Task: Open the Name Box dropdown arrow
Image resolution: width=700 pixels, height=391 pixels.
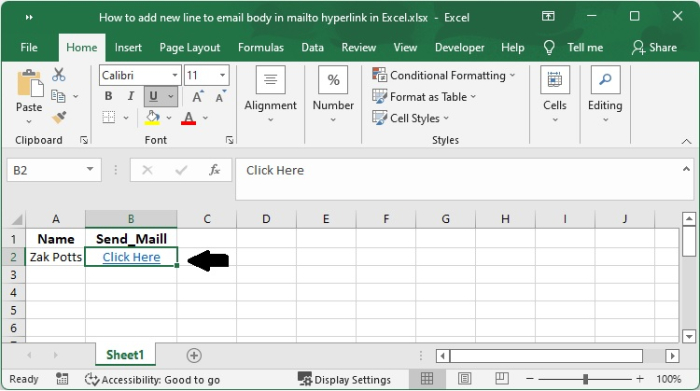Action: pyautogui.click(x=90, y=170)
